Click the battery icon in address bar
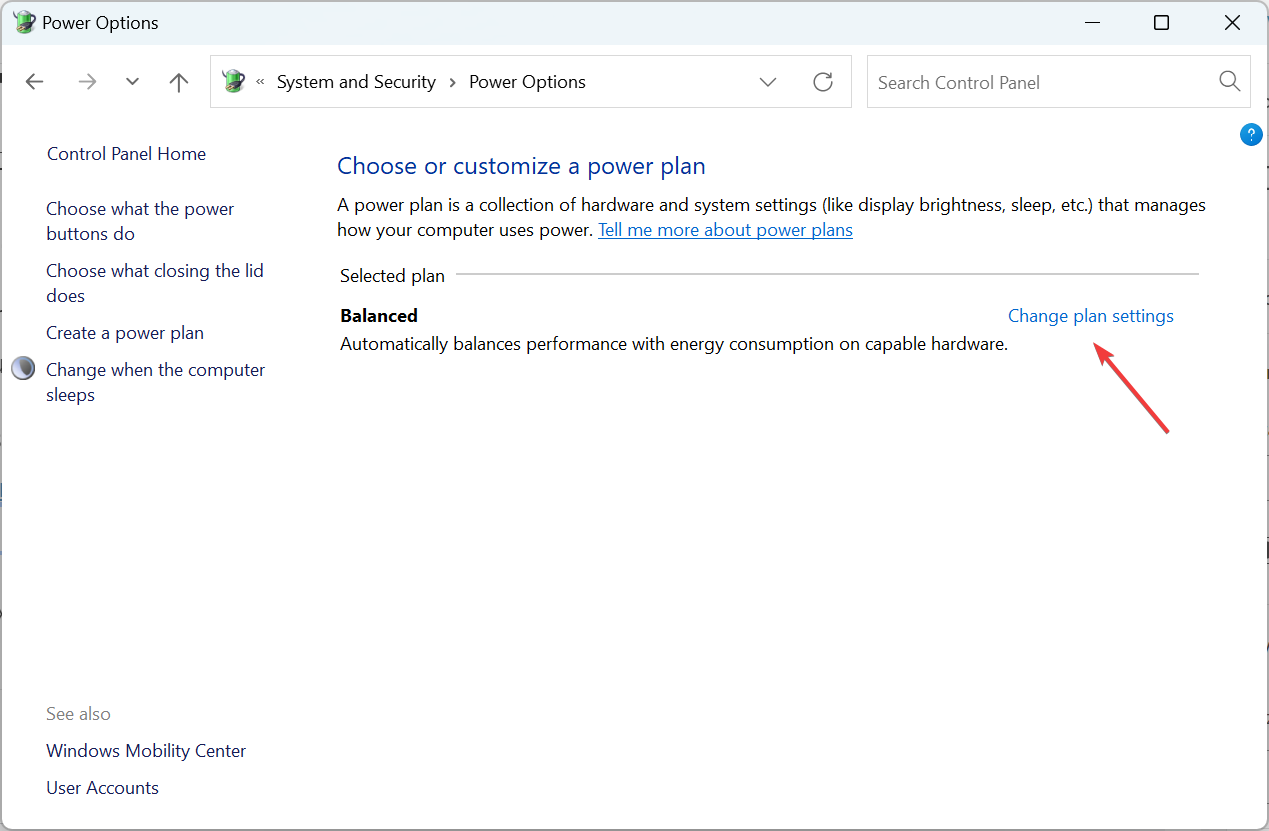1269x831 pixels. (x=234, y=82)
